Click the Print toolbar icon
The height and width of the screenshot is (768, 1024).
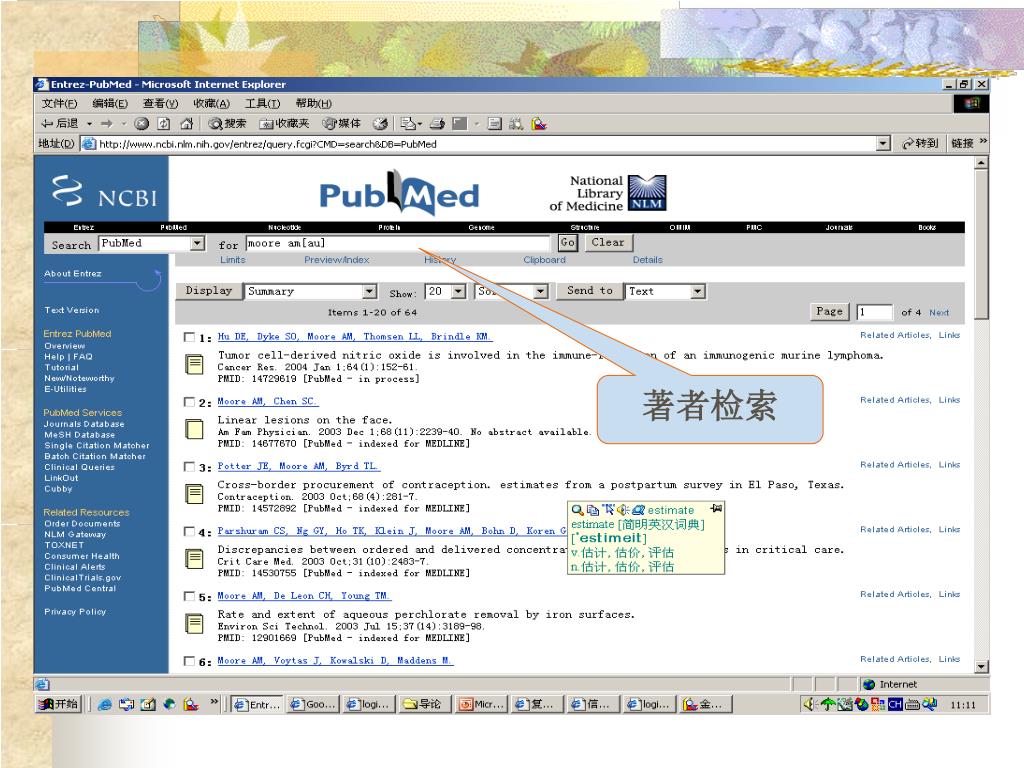[438, 123]
